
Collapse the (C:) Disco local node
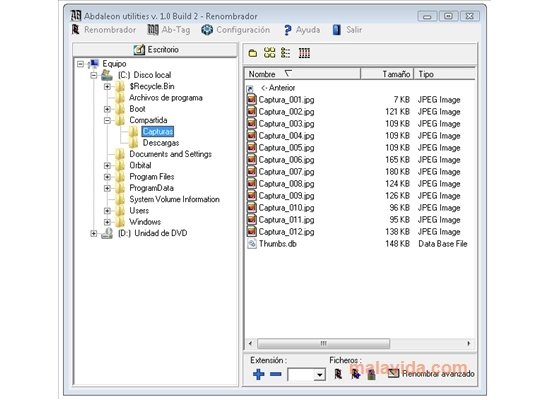[x=94, y=75]
